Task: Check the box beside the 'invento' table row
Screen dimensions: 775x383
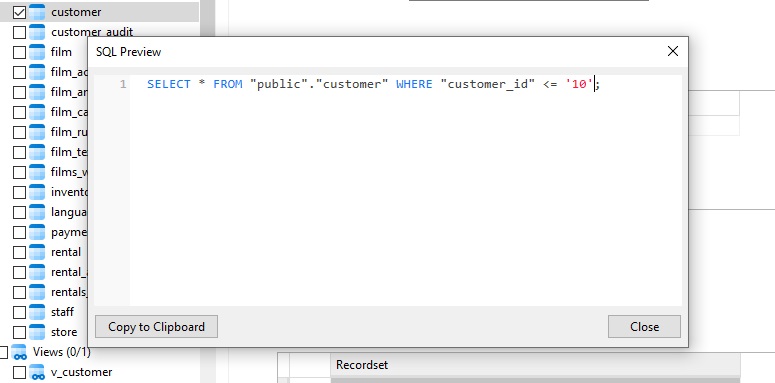Action: [19, 192]
